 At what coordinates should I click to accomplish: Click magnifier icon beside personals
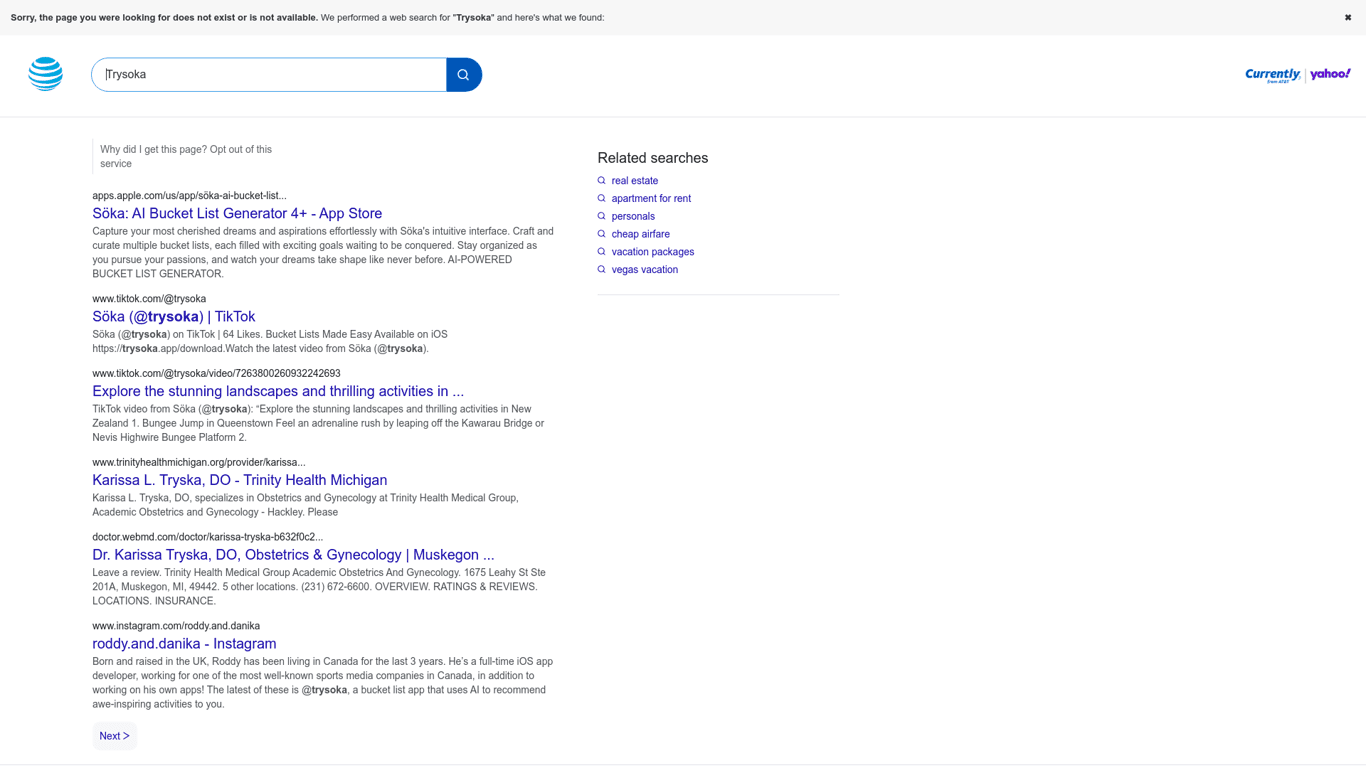pos(601,216)
